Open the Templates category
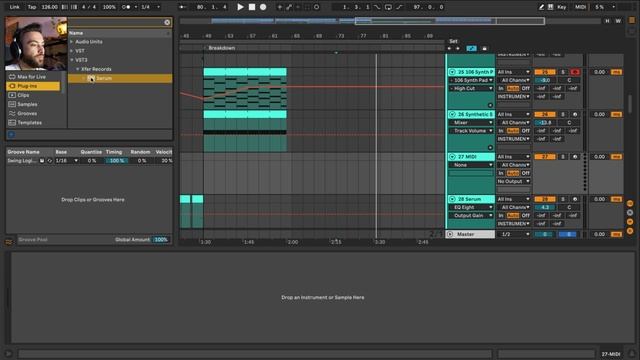 point(33,122)
